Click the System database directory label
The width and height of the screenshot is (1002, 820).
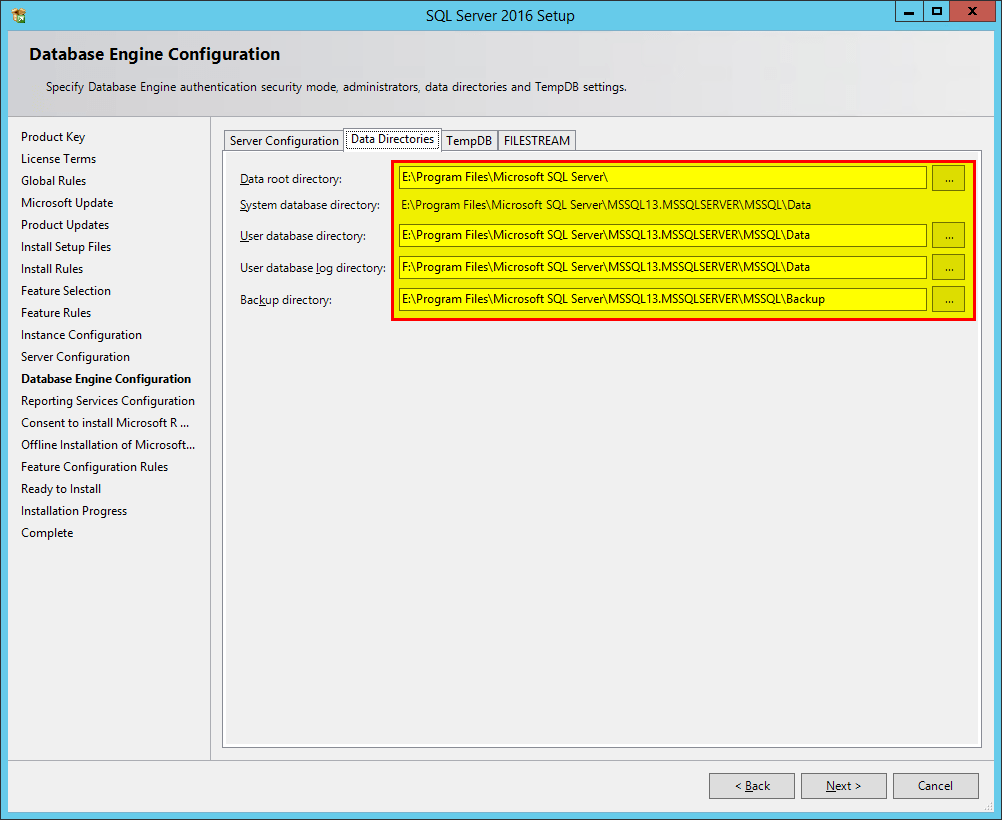(x=310, y=205)
